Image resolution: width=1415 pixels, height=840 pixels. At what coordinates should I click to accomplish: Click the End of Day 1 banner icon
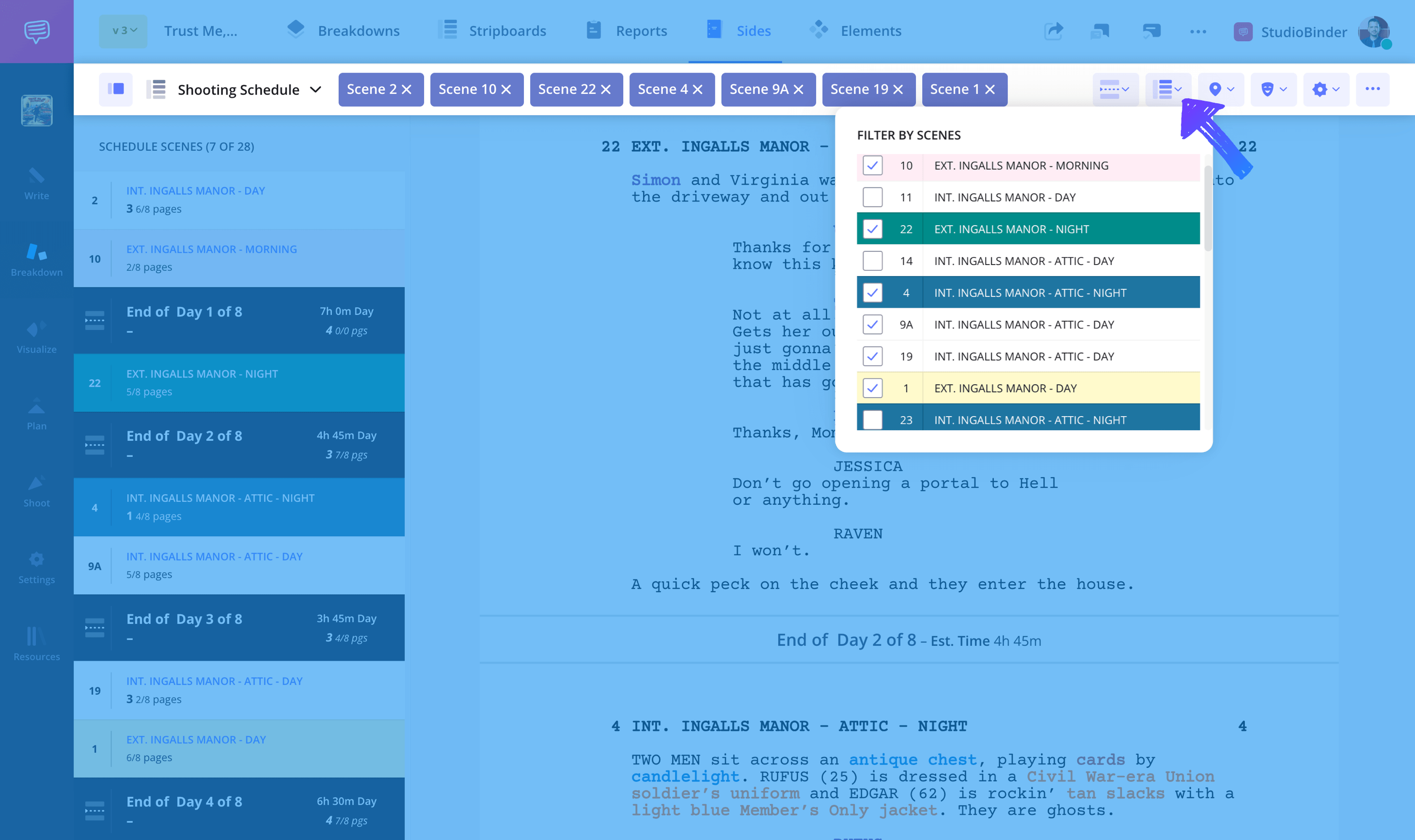(x=94, y=320)
